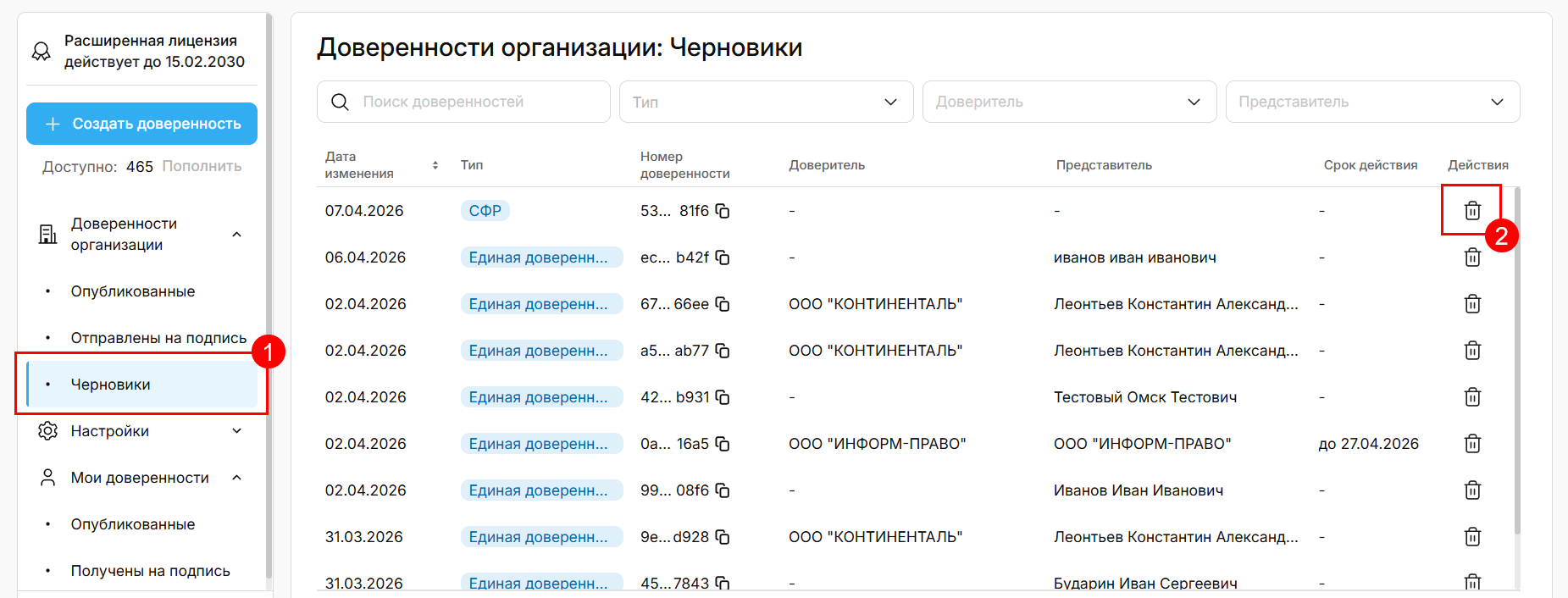Delete the draft with number ending 08f6
Screen dimensions: 1568x598
[1472, 490]
